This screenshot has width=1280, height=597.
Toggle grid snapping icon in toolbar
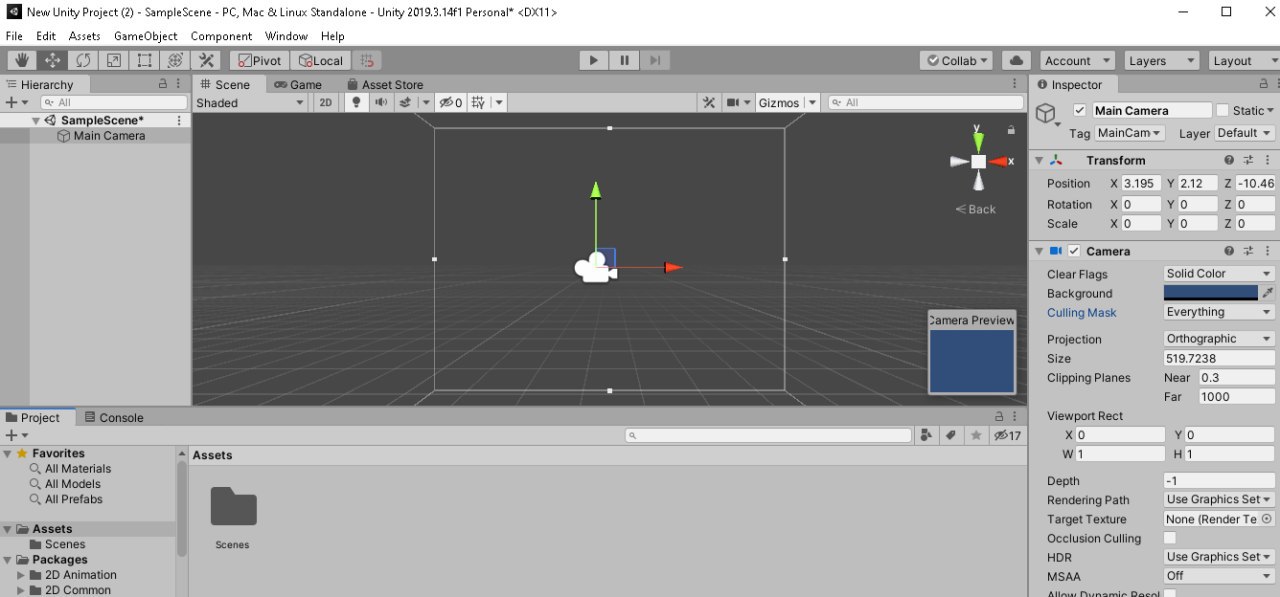click(x=368, y=61)
